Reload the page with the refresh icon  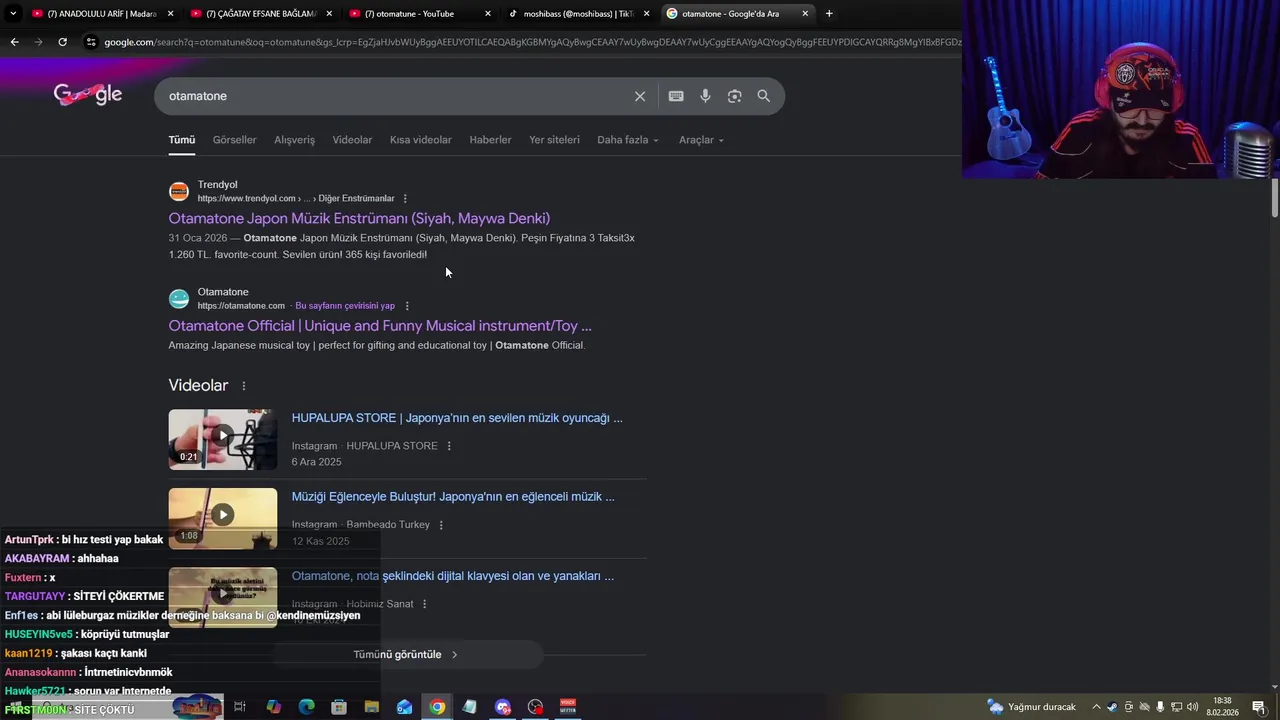62,42
